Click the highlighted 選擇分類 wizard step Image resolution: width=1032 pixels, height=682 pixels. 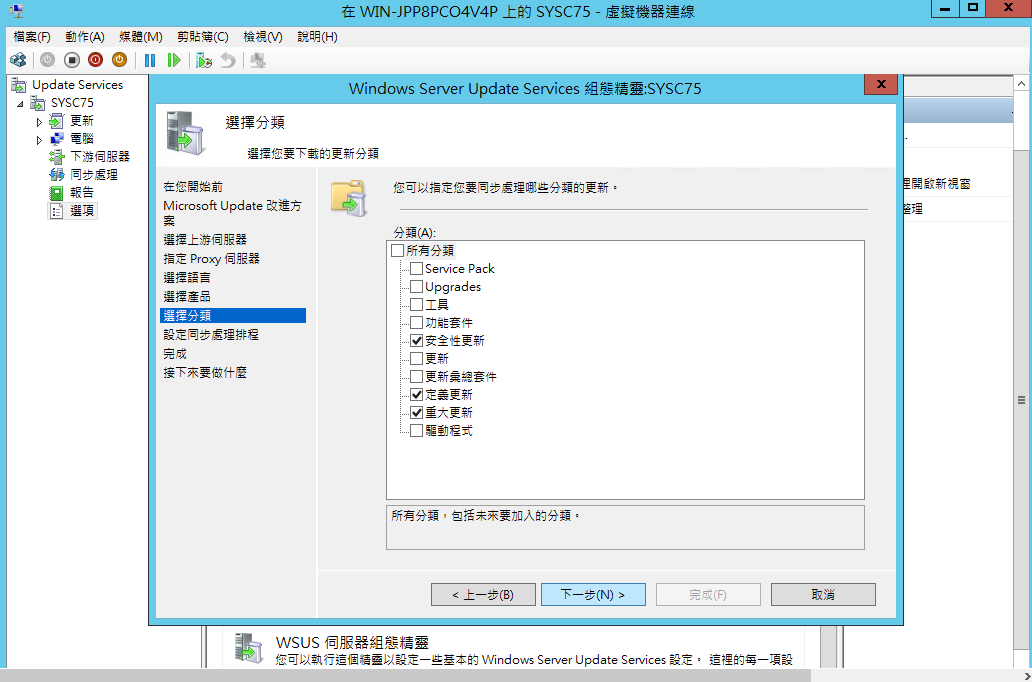coord(233,315)
